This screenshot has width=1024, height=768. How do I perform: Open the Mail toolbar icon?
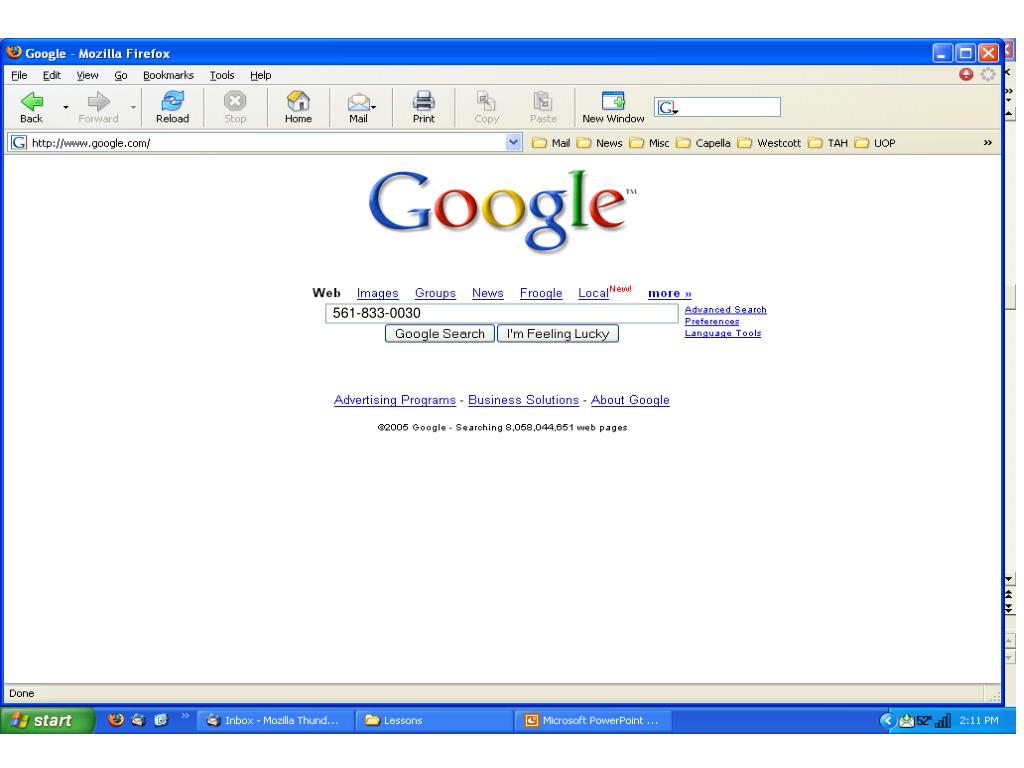[x=359, y=102]
